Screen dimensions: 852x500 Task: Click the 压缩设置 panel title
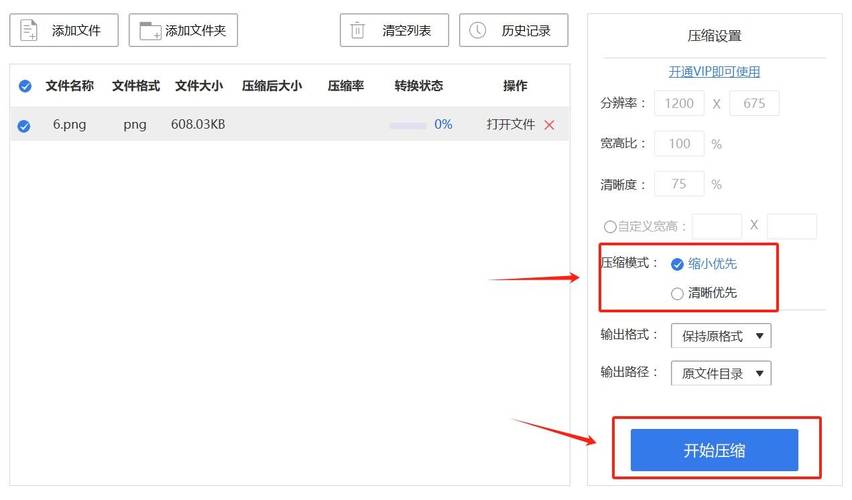(714, 36)
